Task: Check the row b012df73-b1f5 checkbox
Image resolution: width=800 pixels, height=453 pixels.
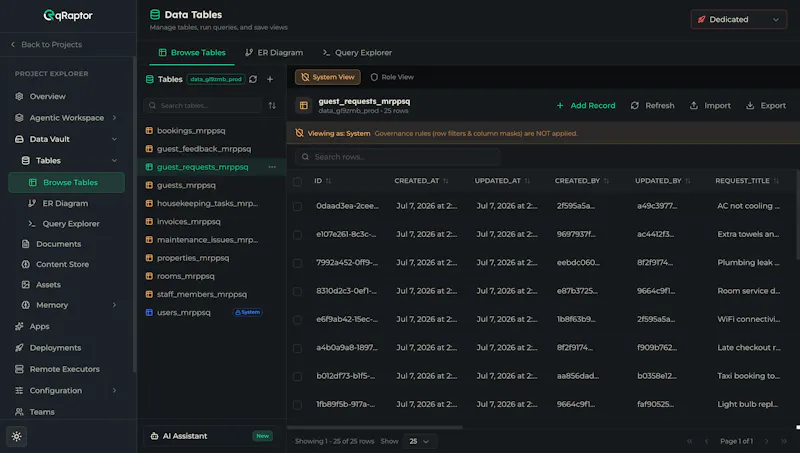Action: click(x=297, y=376)
